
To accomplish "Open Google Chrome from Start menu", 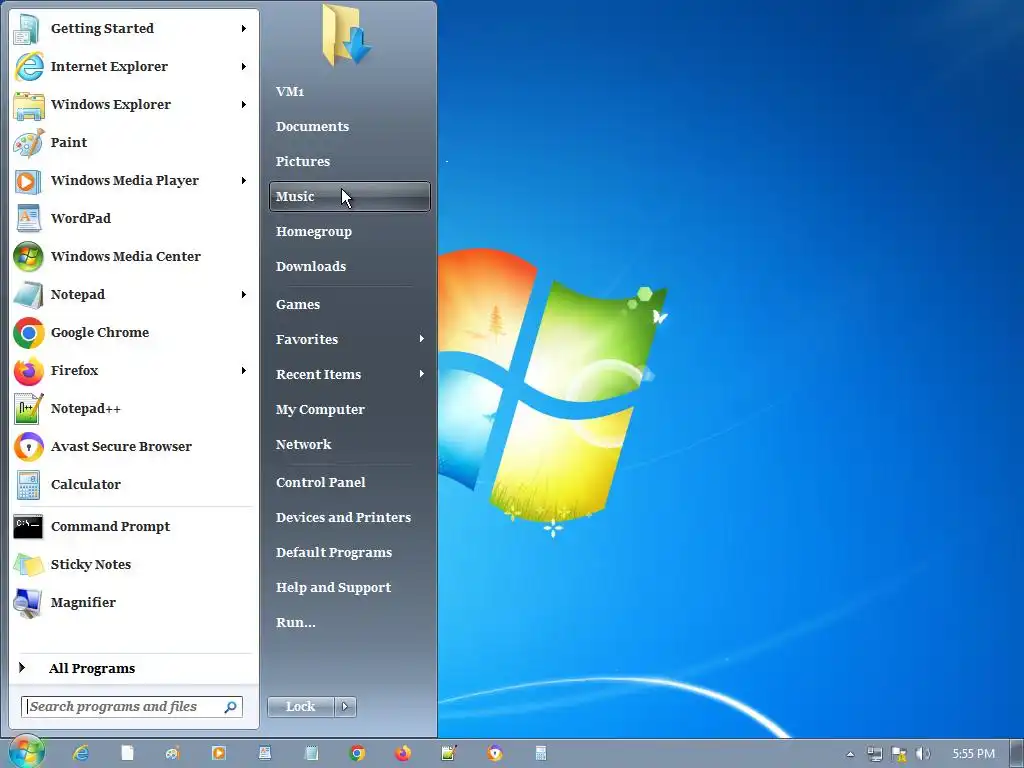I will [x=134, y=332].
